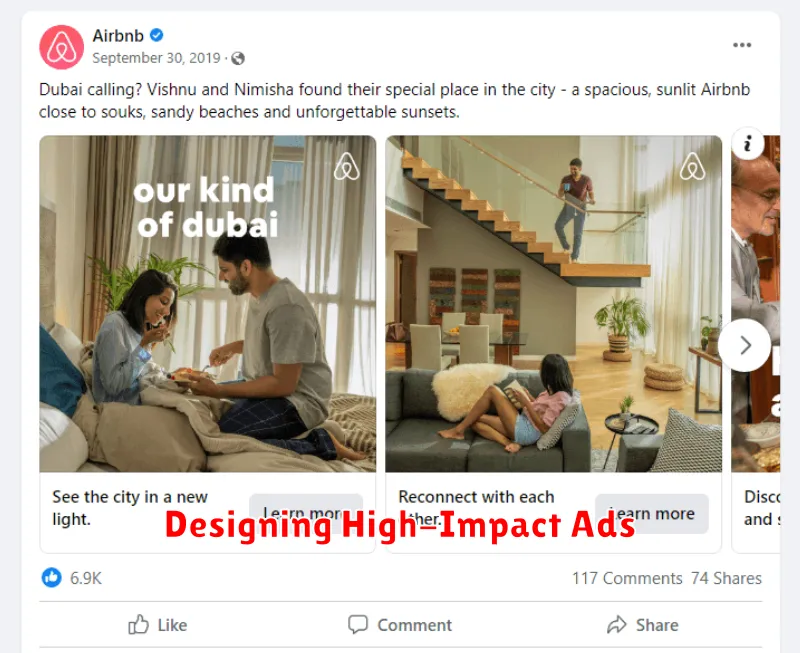
Task: Click the globe public audience icon
Action: click(238, 59)
